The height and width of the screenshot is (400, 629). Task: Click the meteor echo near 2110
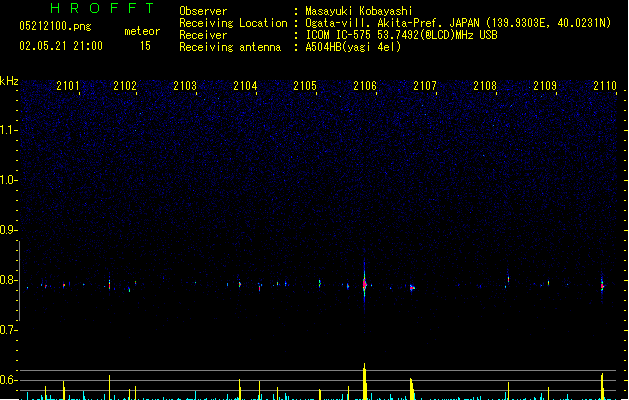click(x=602, y=285)
